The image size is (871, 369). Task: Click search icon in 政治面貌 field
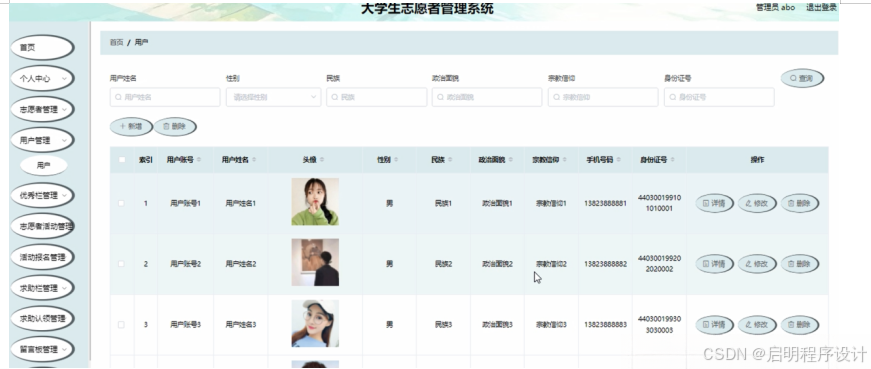pos(440,97)
